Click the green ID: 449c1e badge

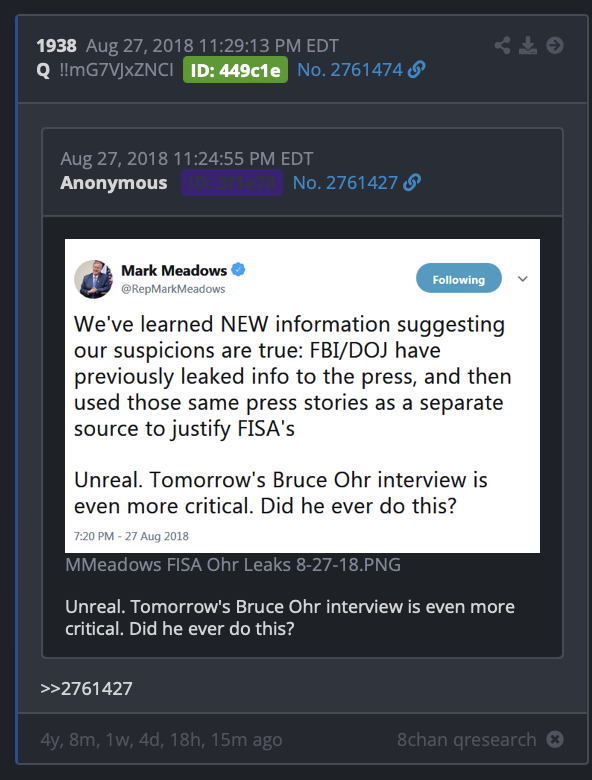(235, 70)
